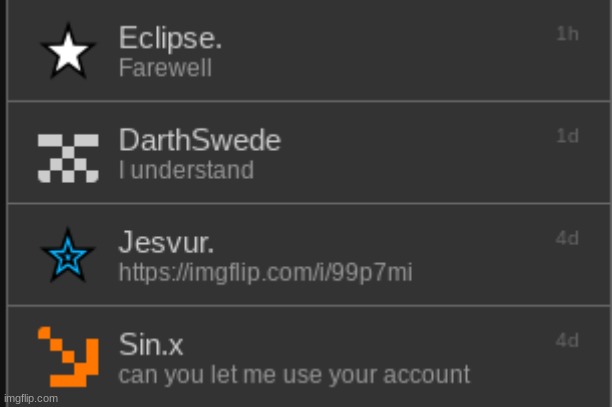The image size is (612, 407).
Task: Click Sin.x's orange pixel avatar icon
Action: pyautogui.click(x=68, y=357)
